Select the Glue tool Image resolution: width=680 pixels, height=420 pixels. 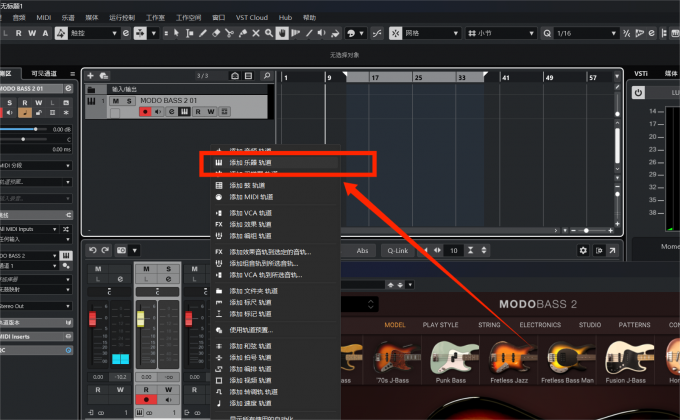click(x=243, y=33)
